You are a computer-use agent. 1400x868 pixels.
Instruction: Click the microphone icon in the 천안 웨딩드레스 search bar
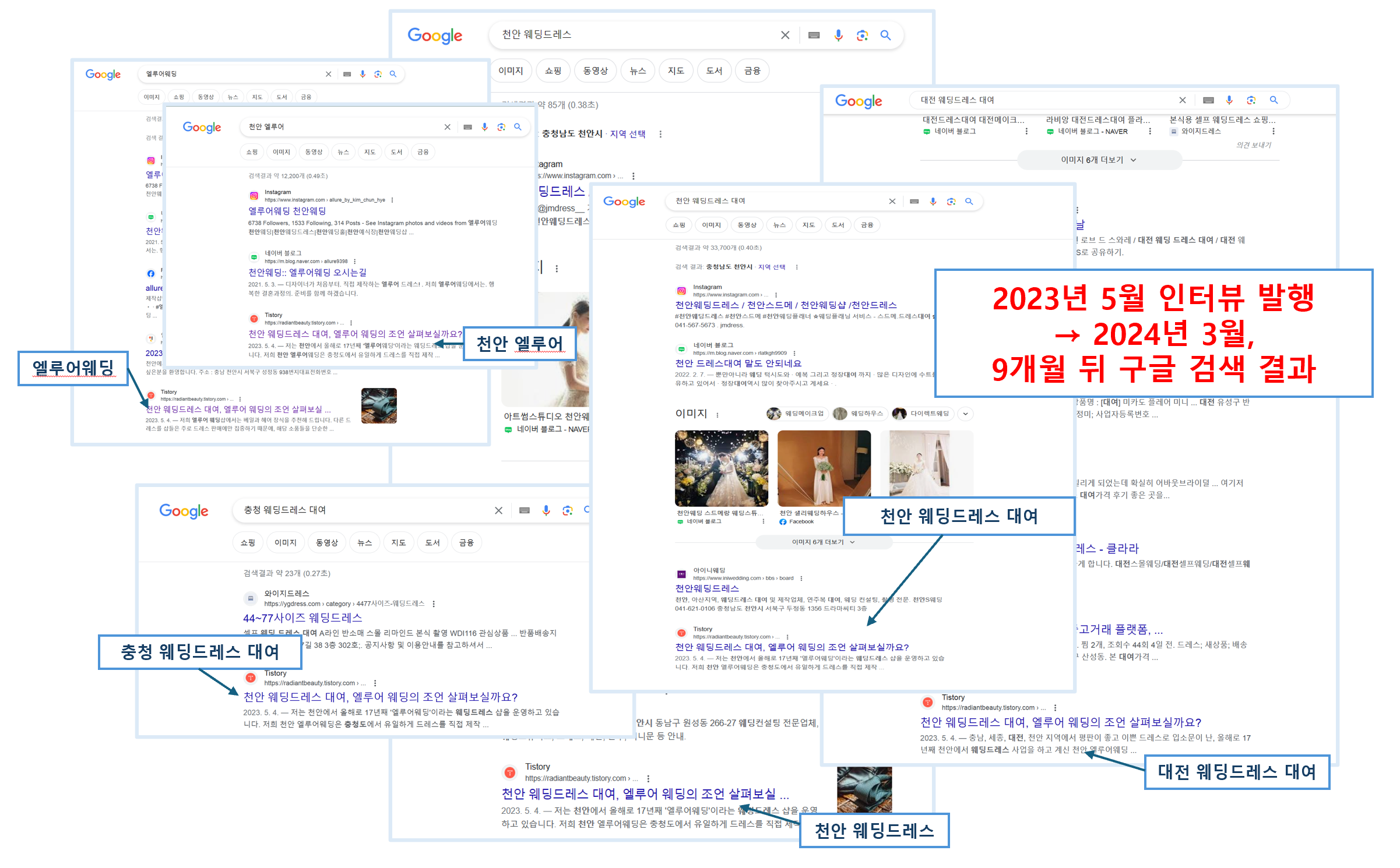(838, 35)
